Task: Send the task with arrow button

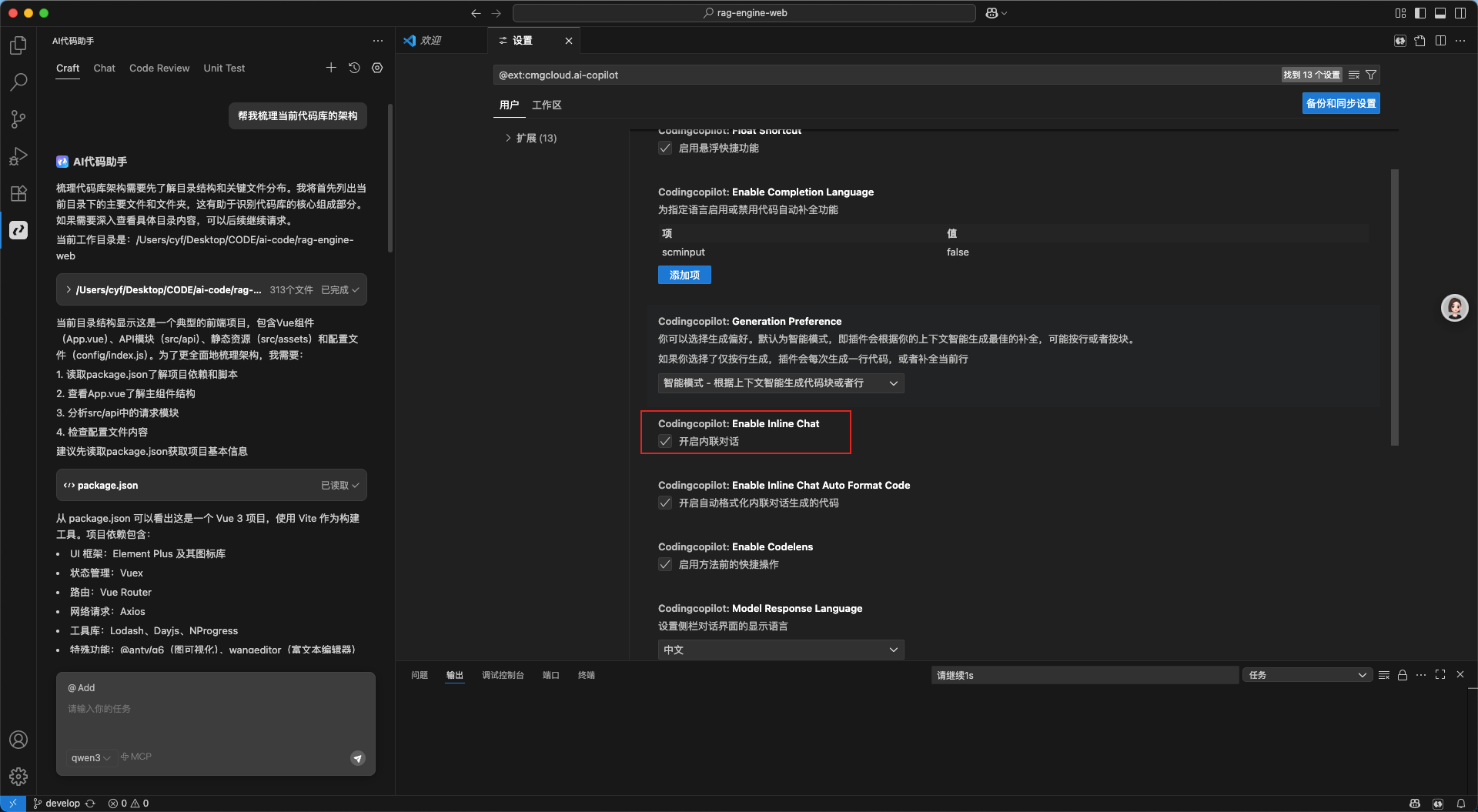Action: (x=358, y=758)
